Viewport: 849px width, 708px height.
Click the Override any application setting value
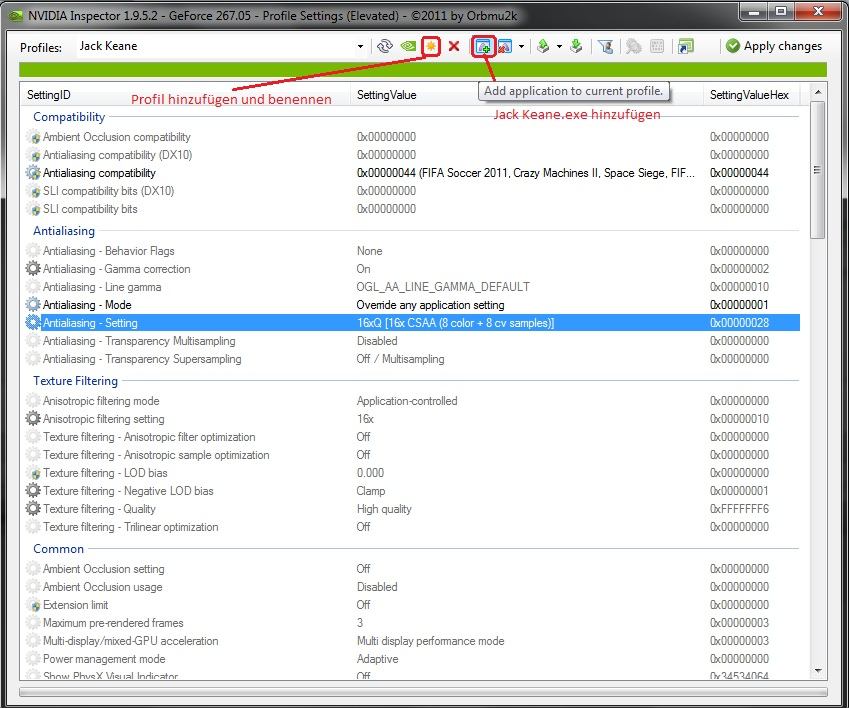point(430,305)
